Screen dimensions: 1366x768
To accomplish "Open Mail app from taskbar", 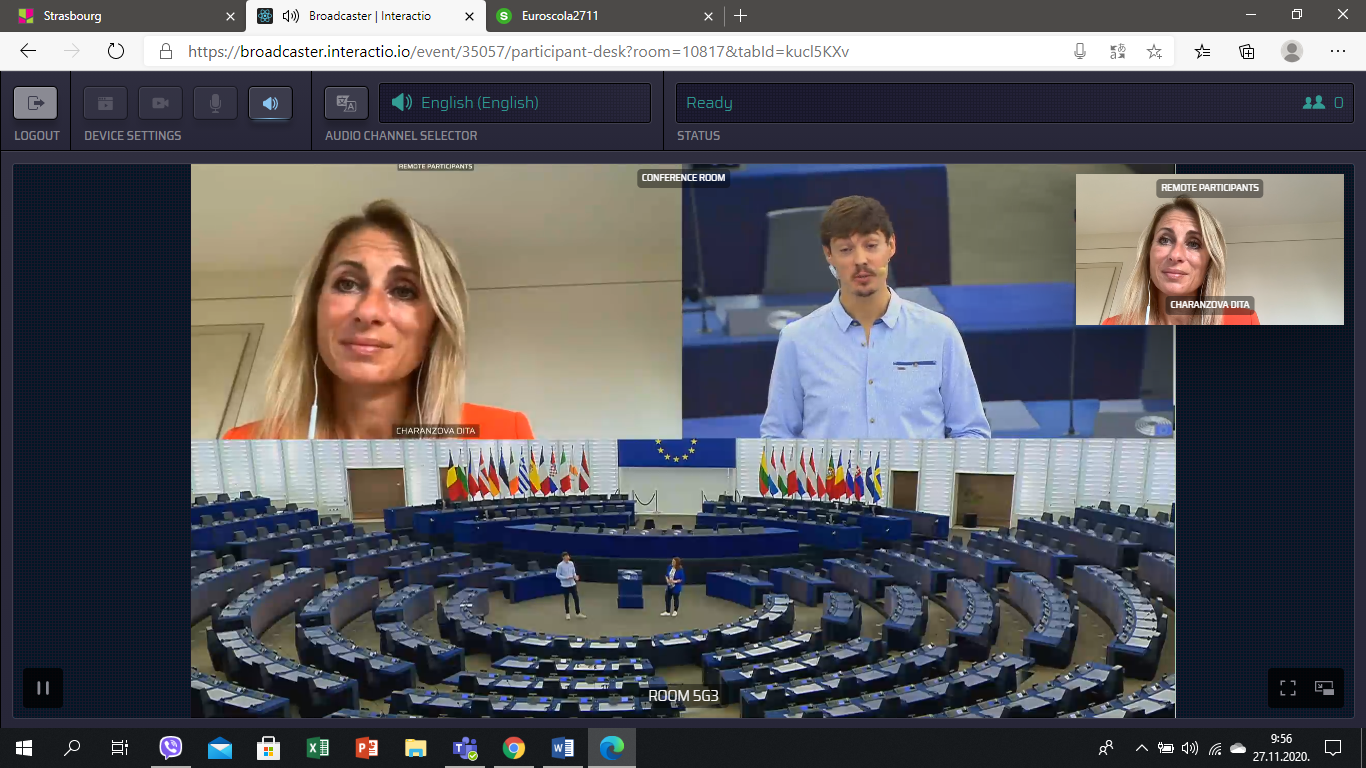I will pos(220,748).
